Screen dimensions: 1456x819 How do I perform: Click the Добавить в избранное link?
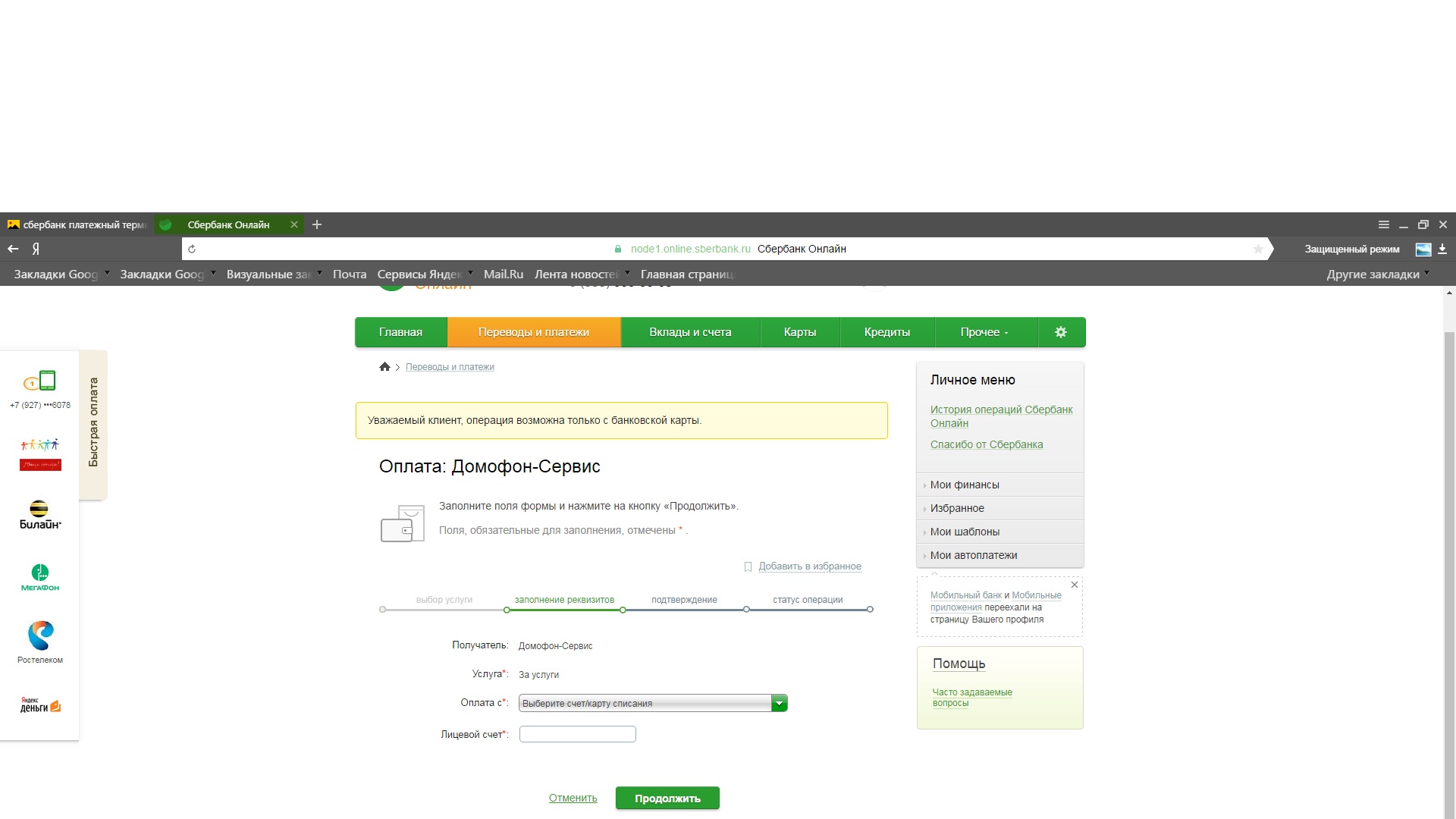point(809,566)
